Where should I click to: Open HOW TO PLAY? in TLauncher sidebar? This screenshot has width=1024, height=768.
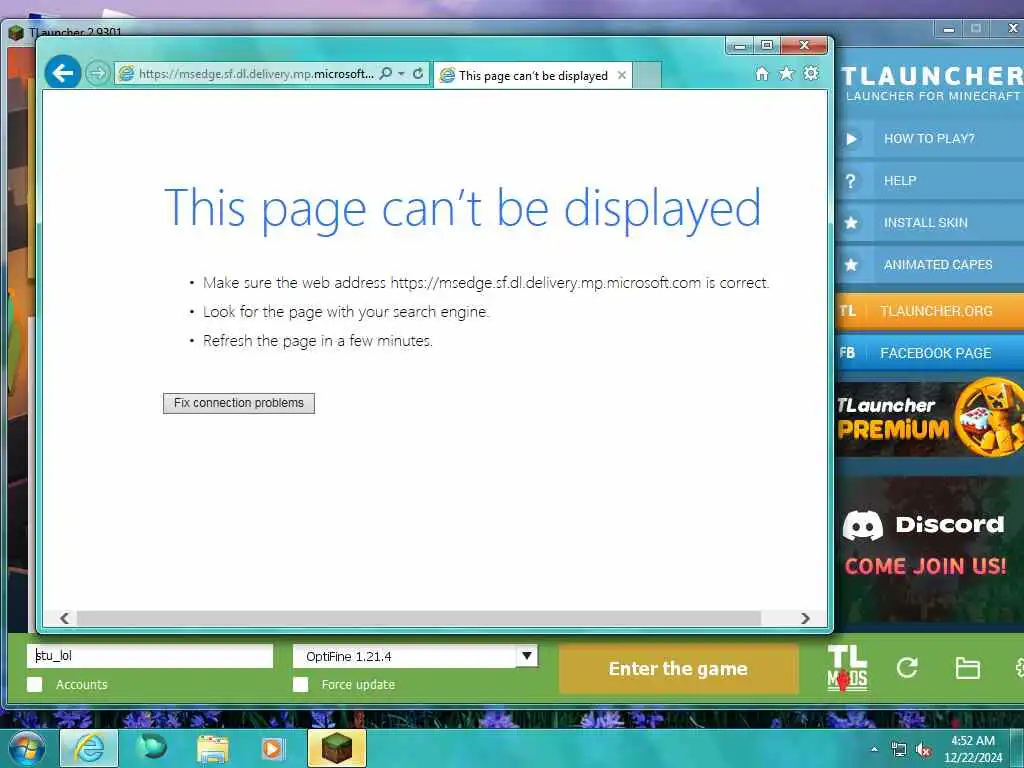tap(930, 138)
